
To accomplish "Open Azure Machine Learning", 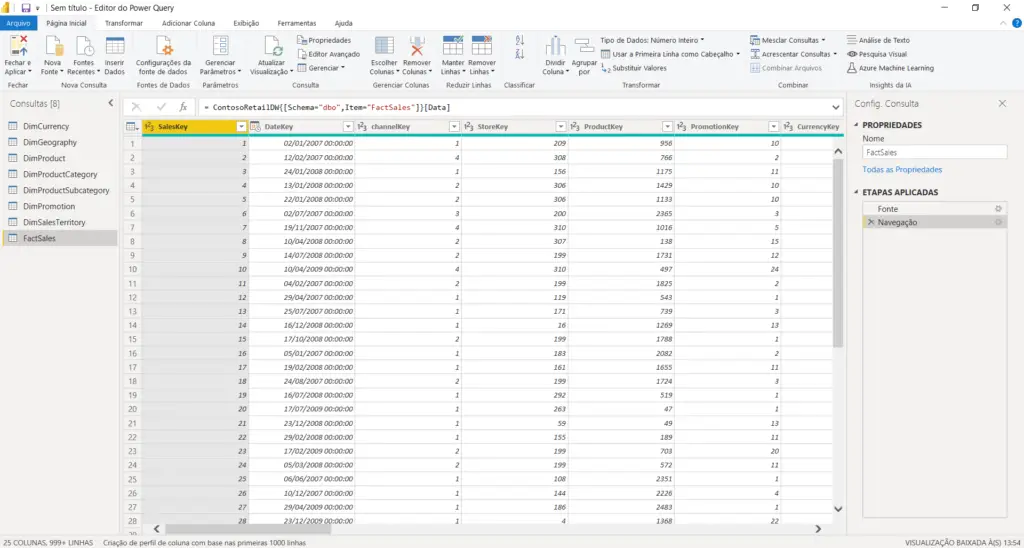I will pyautogui.click(x=891, y=68).
